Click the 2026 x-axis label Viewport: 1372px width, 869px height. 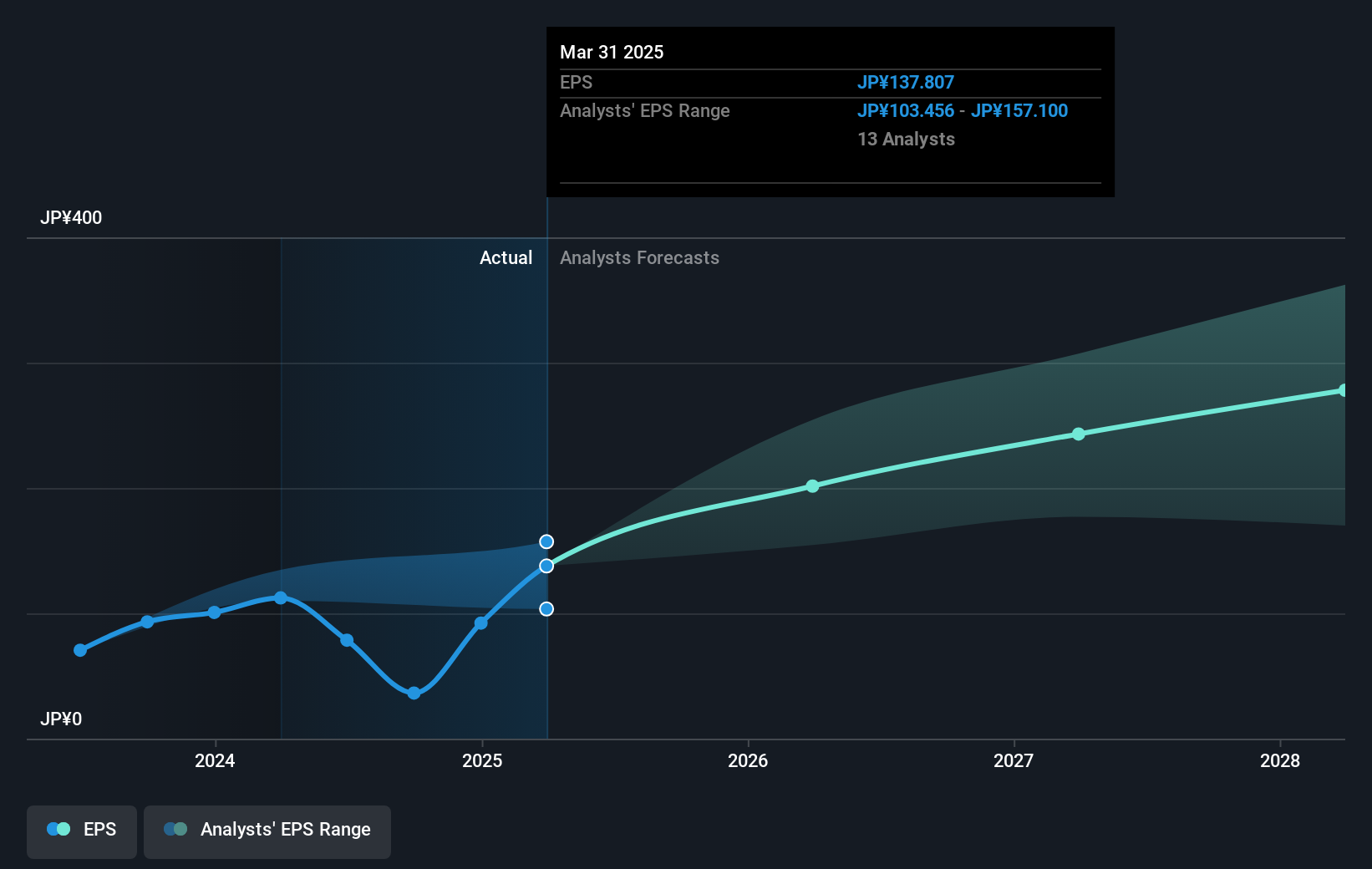[748, 760]
